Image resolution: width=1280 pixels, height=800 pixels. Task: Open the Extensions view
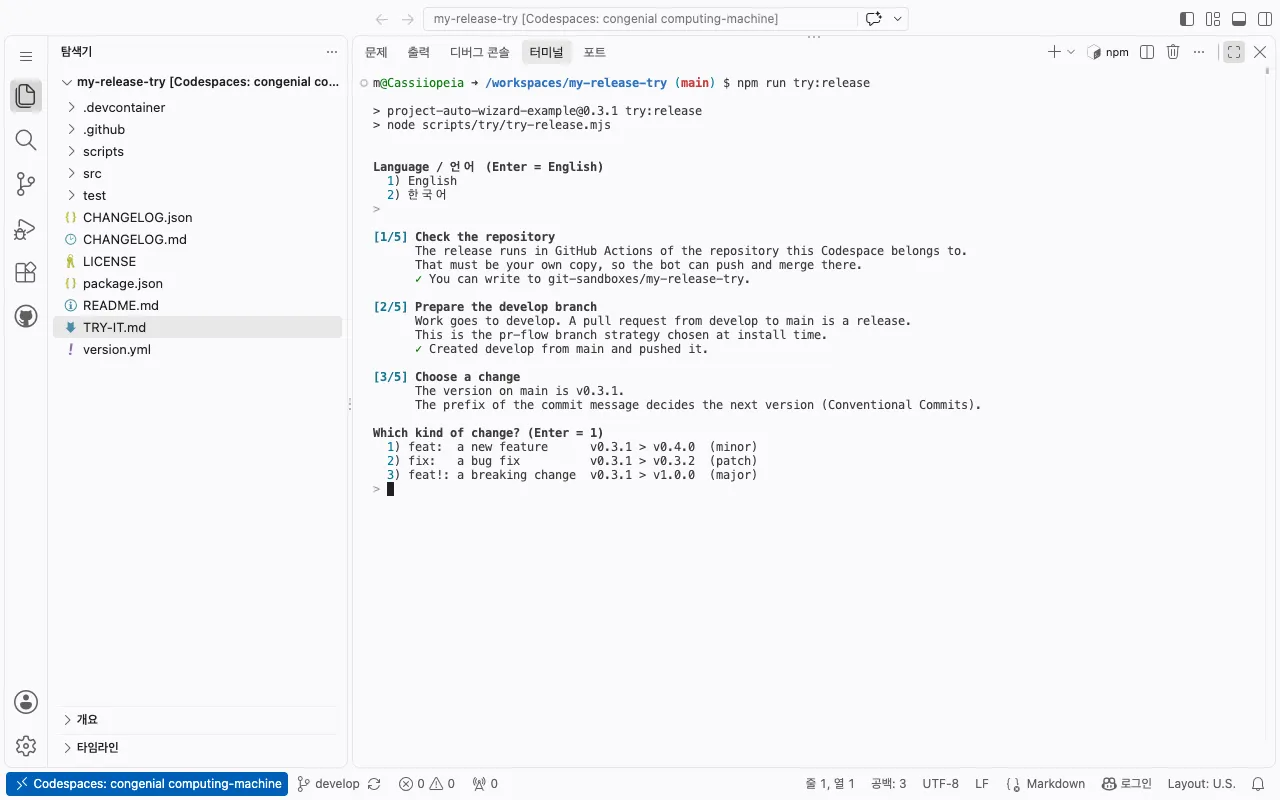click(26, 273)
